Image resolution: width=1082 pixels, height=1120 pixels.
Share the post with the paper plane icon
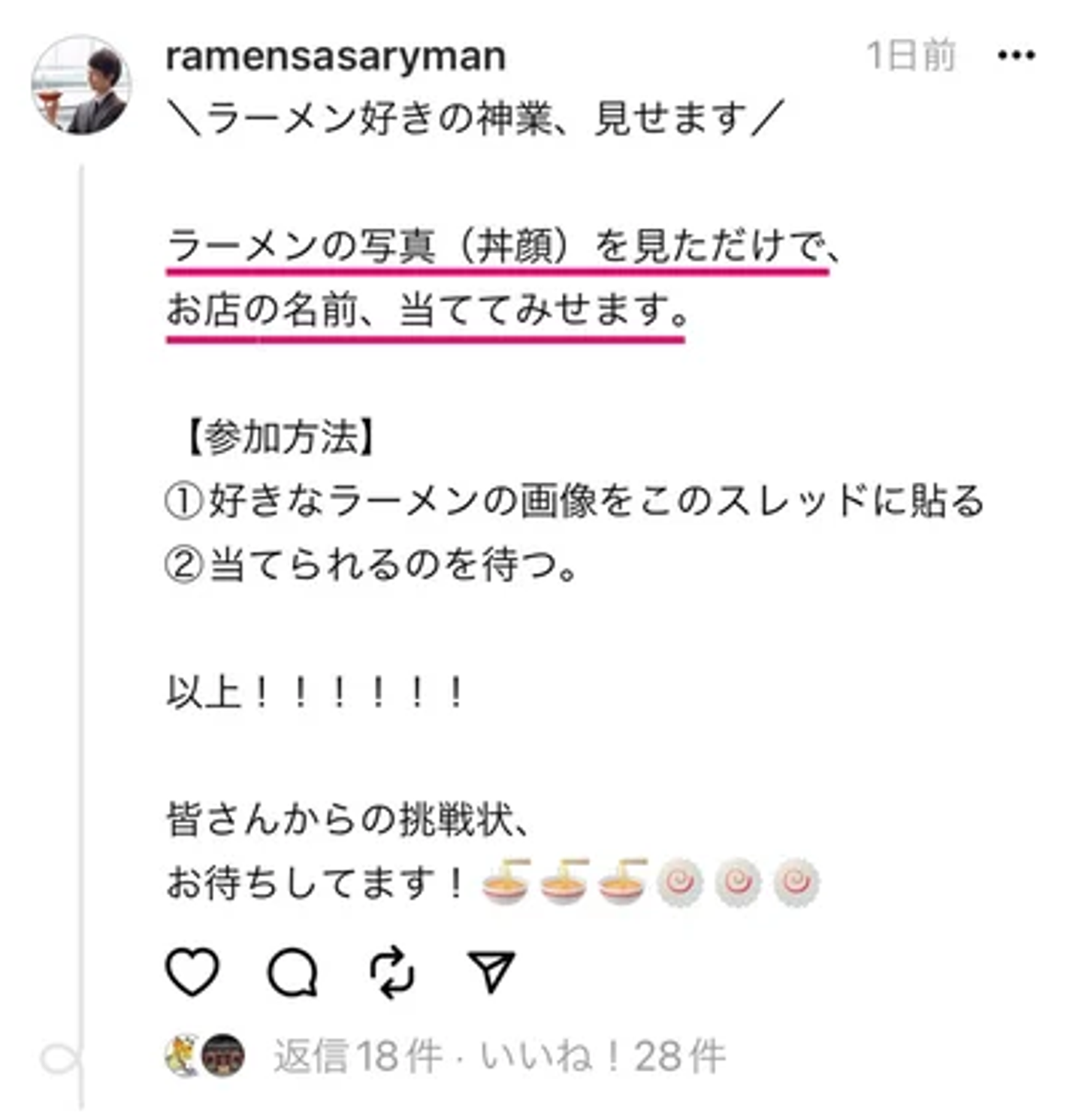491,972
